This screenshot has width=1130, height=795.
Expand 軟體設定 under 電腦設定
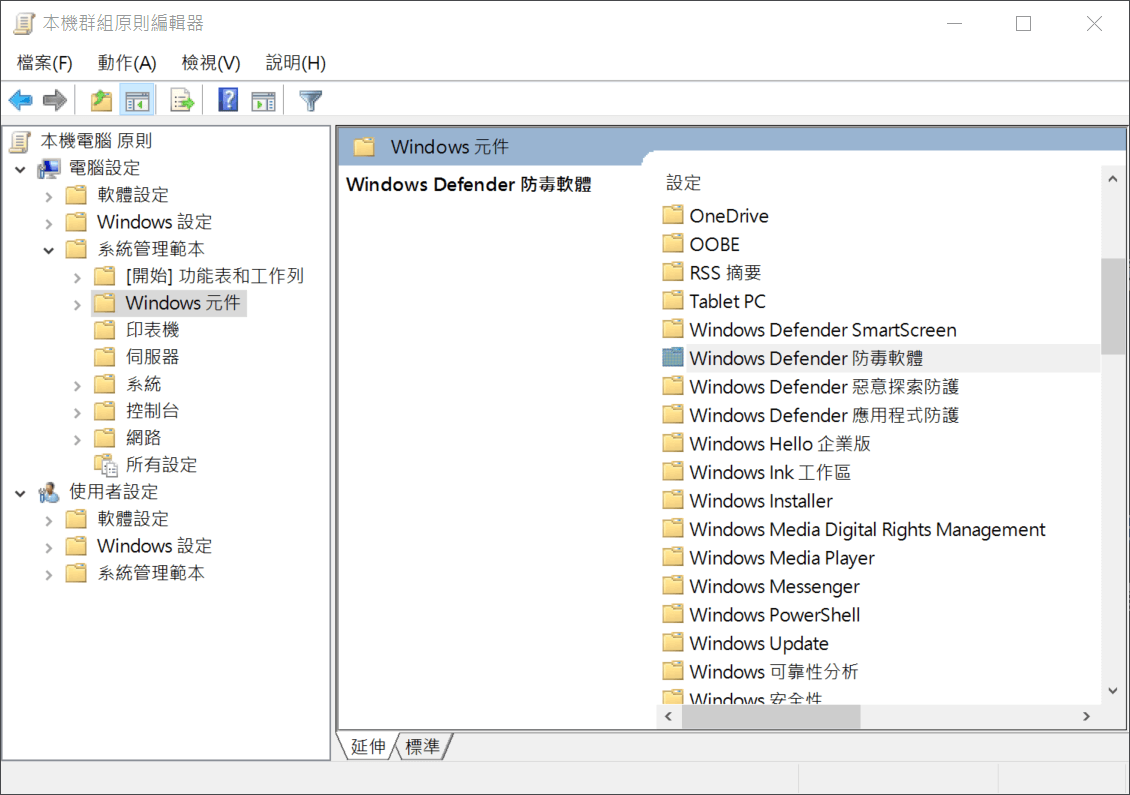point(48,196)
